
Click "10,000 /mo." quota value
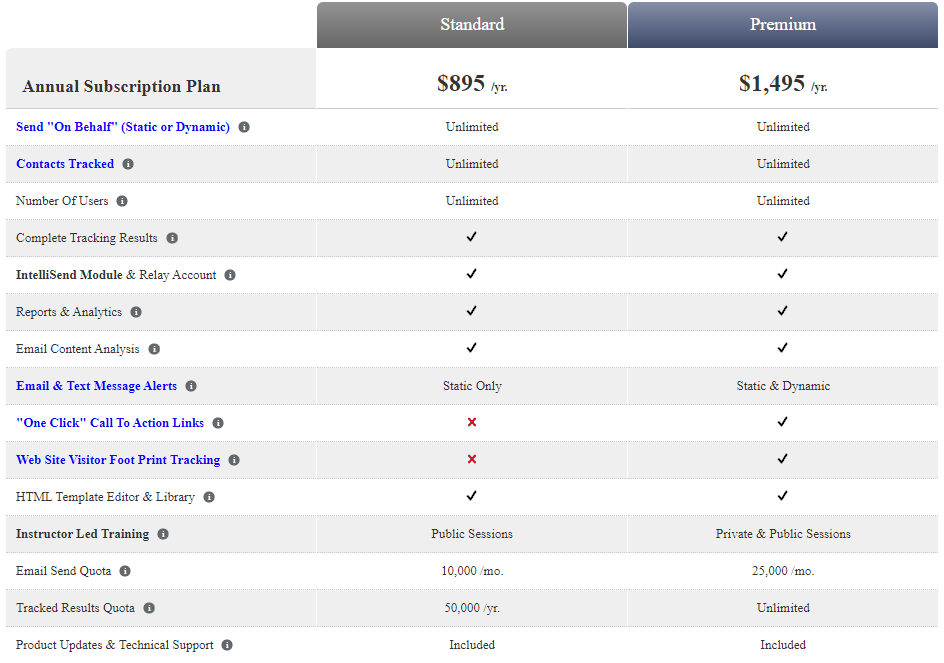pyautogui.click(x=472, y=571)
